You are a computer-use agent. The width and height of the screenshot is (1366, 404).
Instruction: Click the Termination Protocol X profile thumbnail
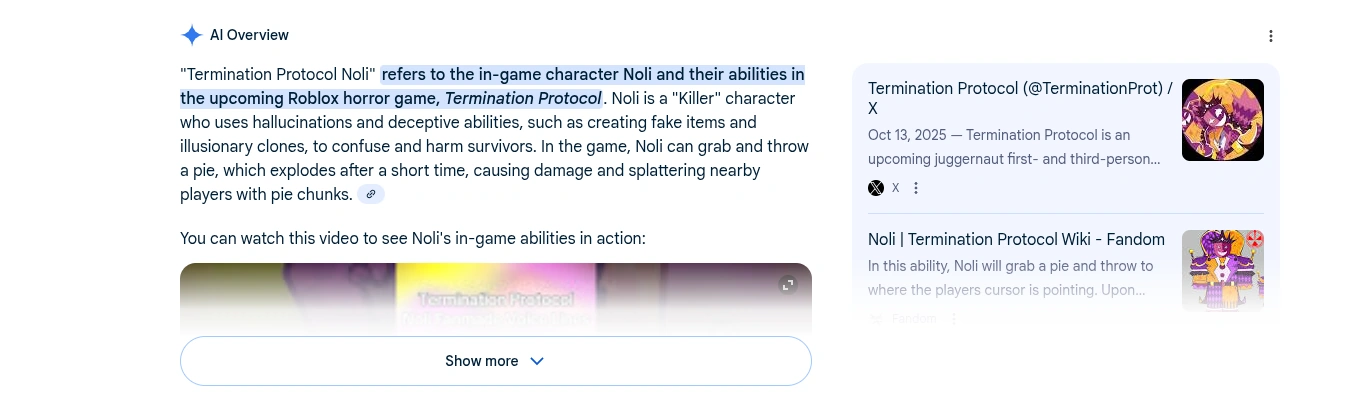(x=1222, y=120)
